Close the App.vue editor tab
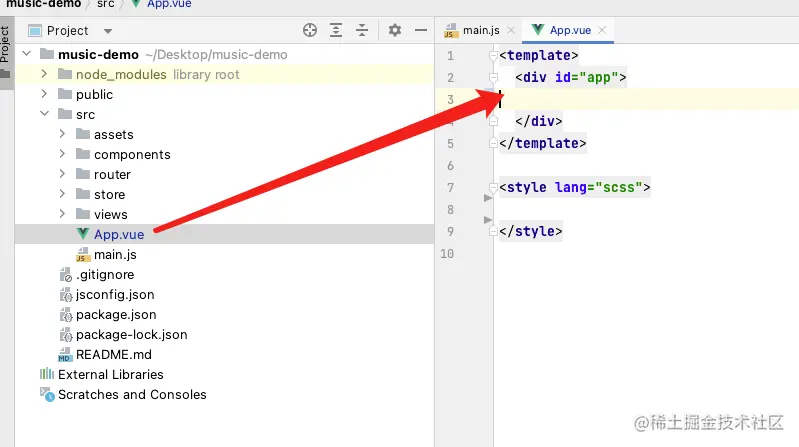 602,31
